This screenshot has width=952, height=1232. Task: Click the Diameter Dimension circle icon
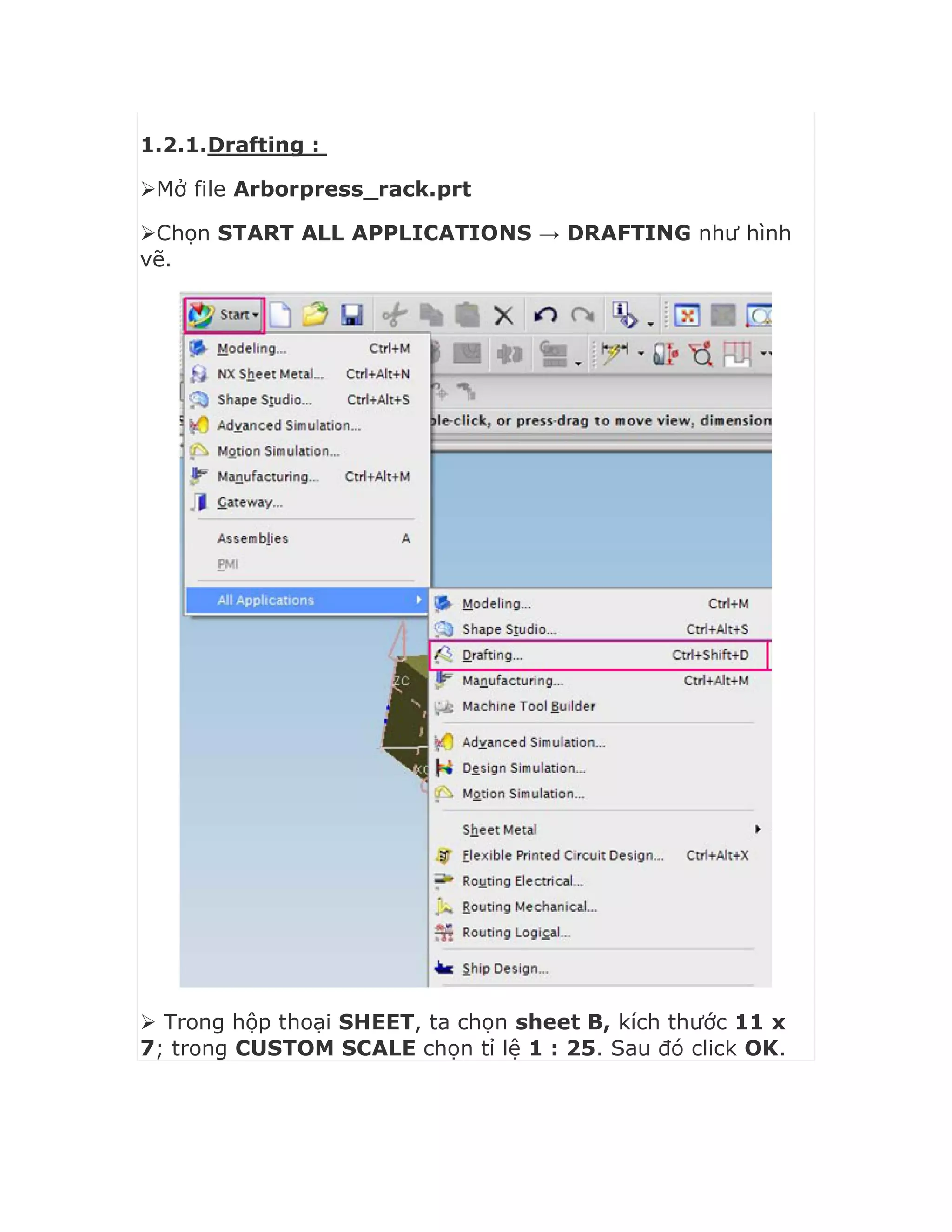coord(701,354)
